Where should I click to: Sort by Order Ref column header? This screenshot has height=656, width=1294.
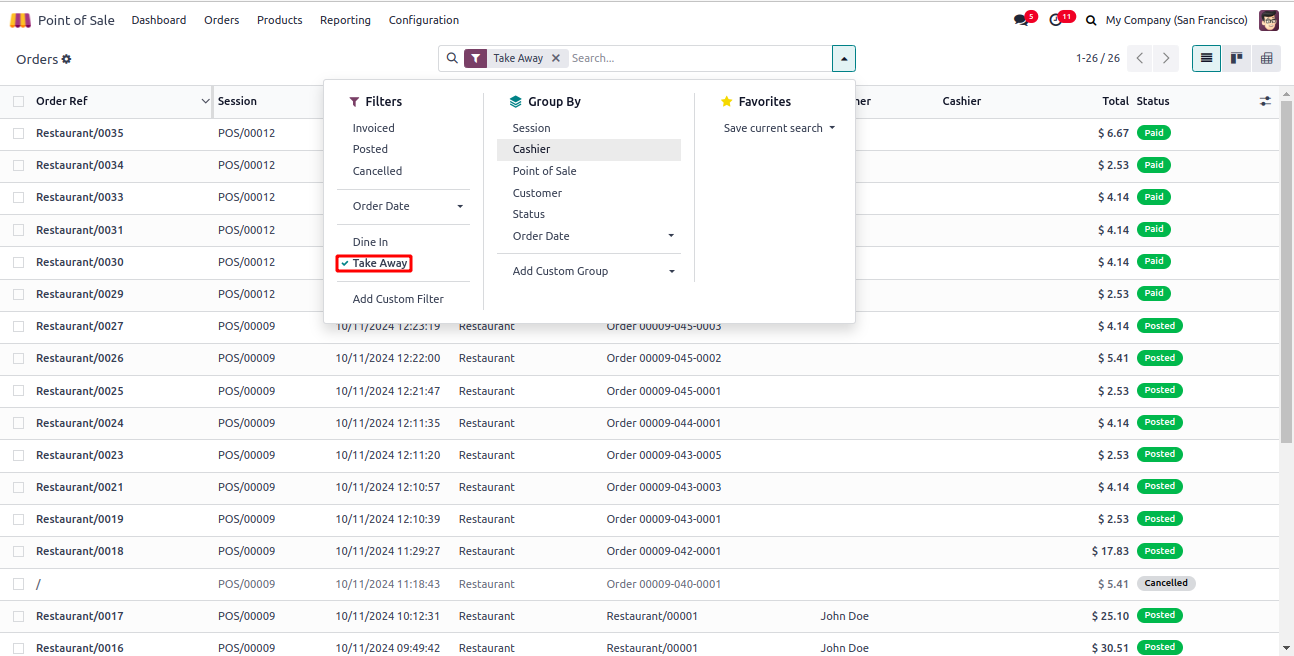click(62, 101)
